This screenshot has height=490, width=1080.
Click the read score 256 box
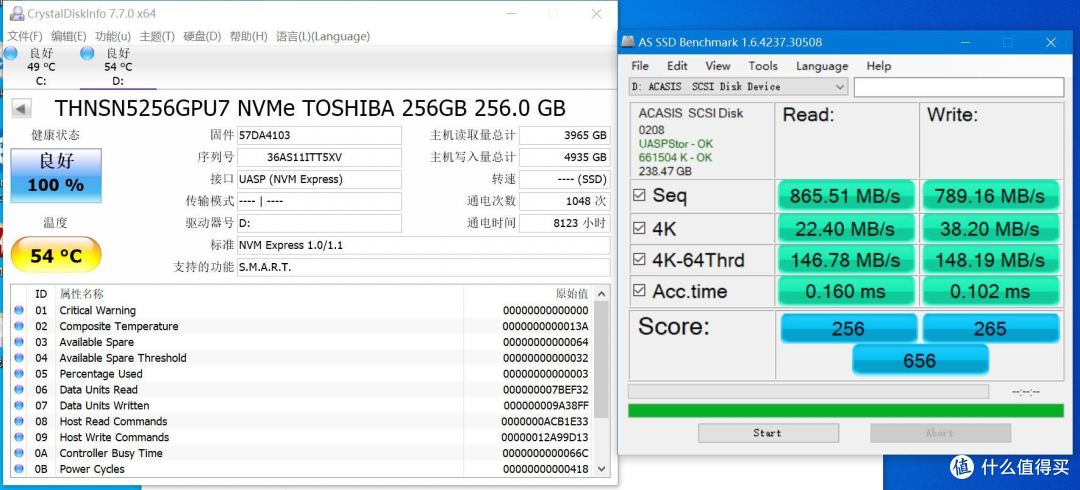(x=848, y=329)
